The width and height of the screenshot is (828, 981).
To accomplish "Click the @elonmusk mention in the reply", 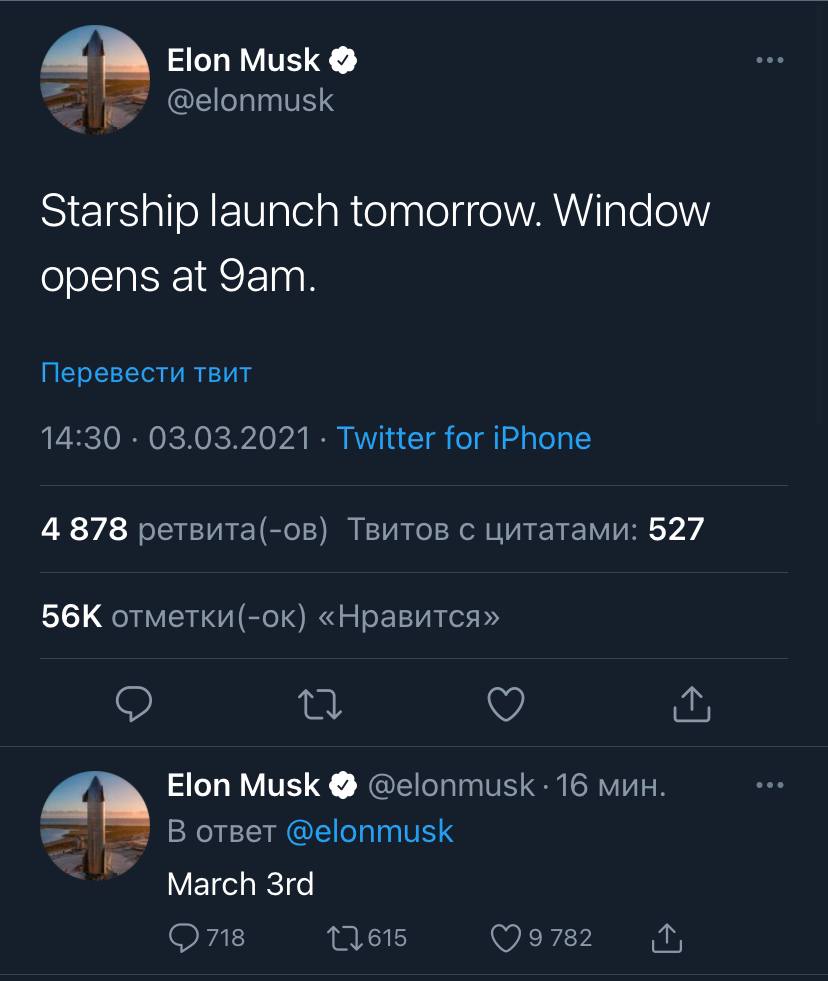I will click(x=369, y=832).
